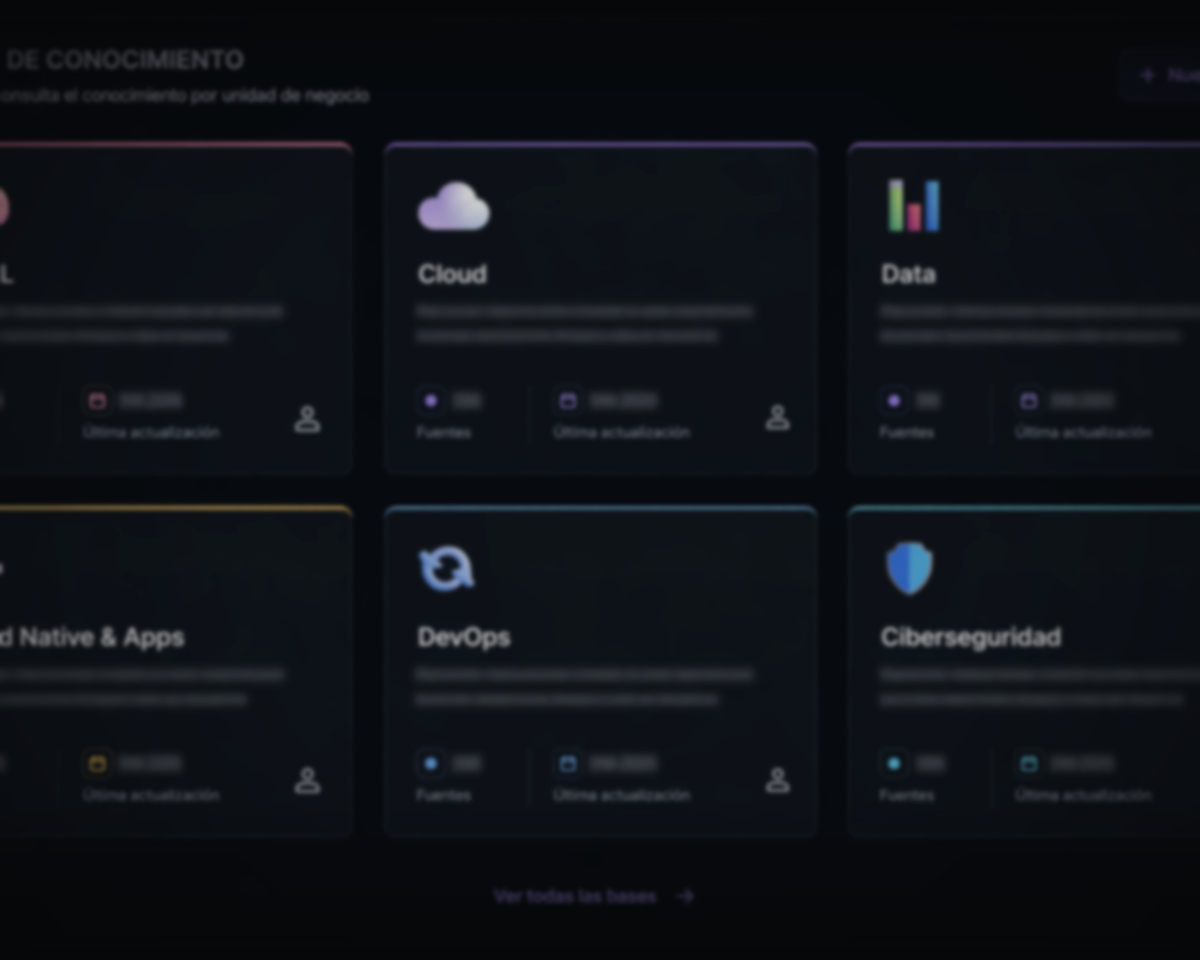Click the user icon on Cloud card

point(777,418)
